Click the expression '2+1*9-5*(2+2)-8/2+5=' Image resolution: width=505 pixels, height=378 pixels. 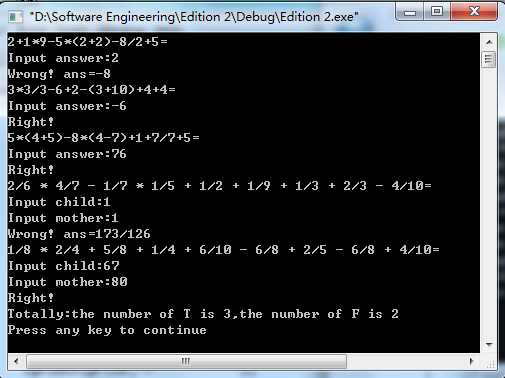click(88, 42)
